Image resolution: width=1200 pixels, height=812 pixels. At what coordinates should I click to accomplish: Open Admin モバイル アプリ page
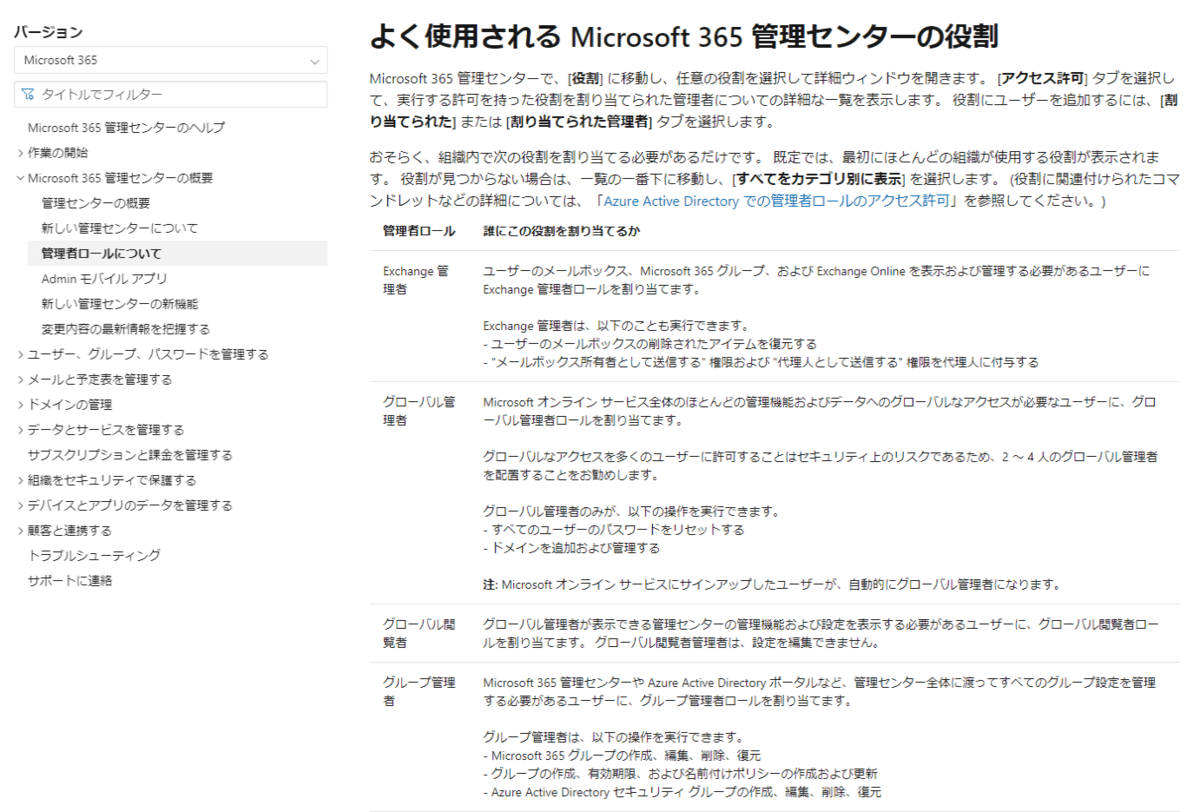(104, 279)
